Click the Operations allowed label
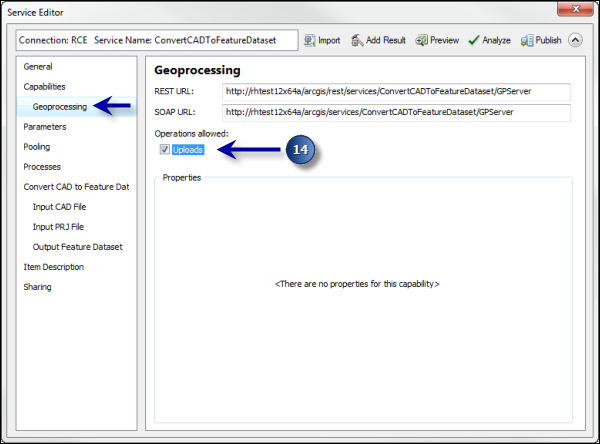The height and width of the screenshot is (444, 600). coord(191,134)
